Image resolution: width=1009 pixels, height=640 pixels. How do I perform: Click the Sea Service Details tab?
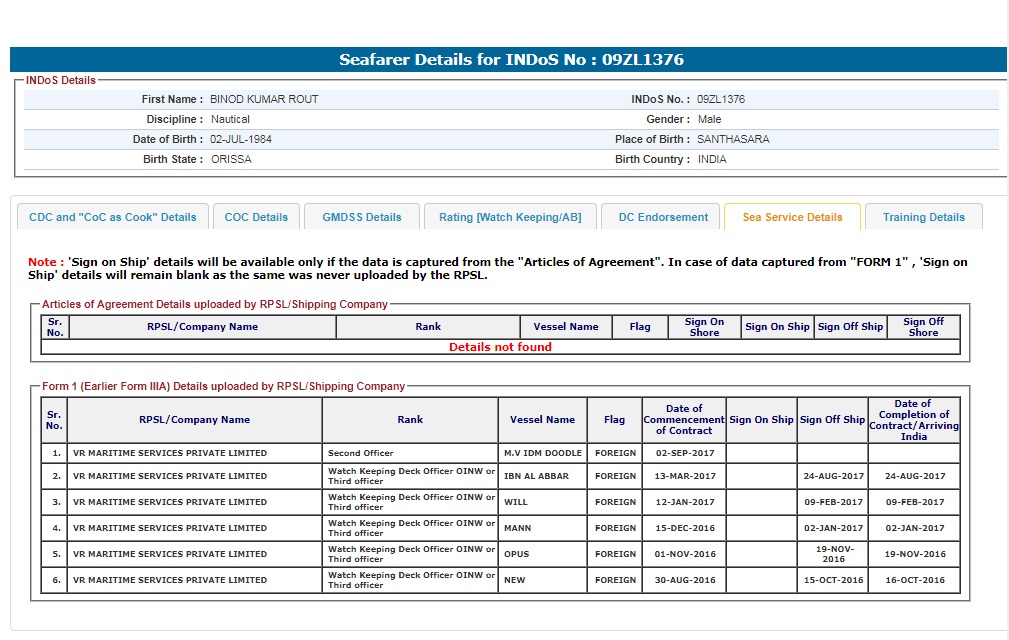point(792,217)
